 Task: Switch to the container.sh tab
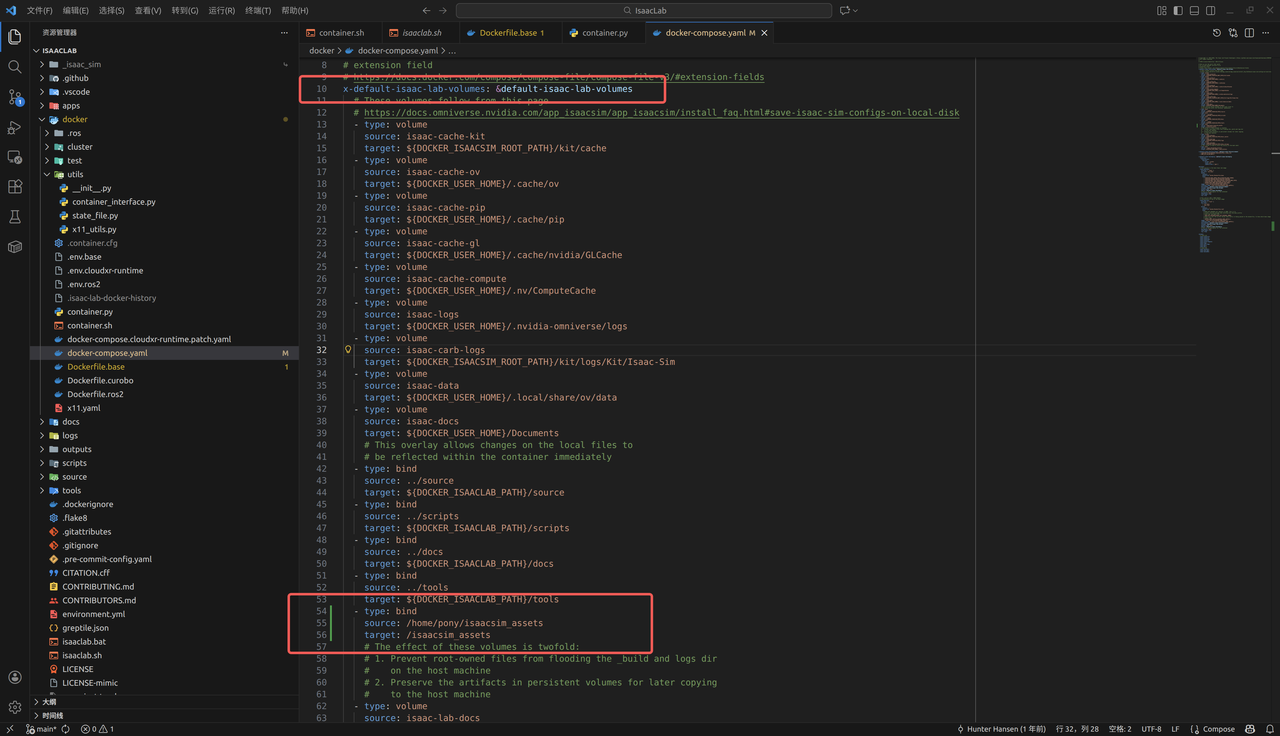341,33
